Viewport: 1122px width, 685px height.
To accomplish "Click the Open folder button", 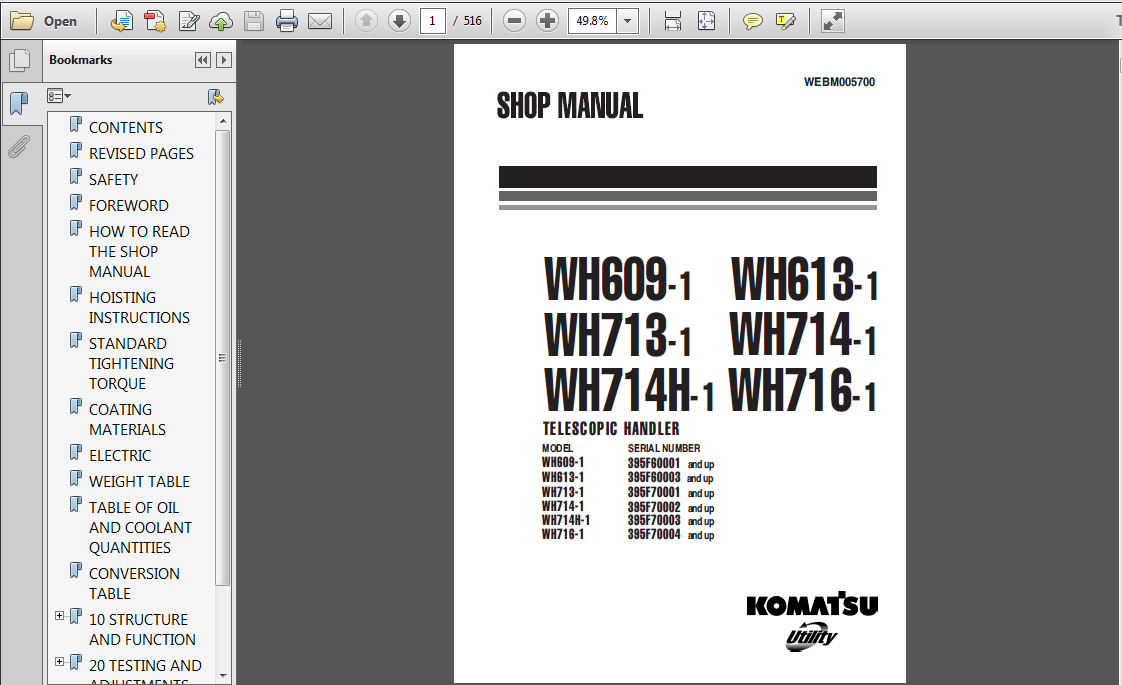I will (x=44, y=21).
